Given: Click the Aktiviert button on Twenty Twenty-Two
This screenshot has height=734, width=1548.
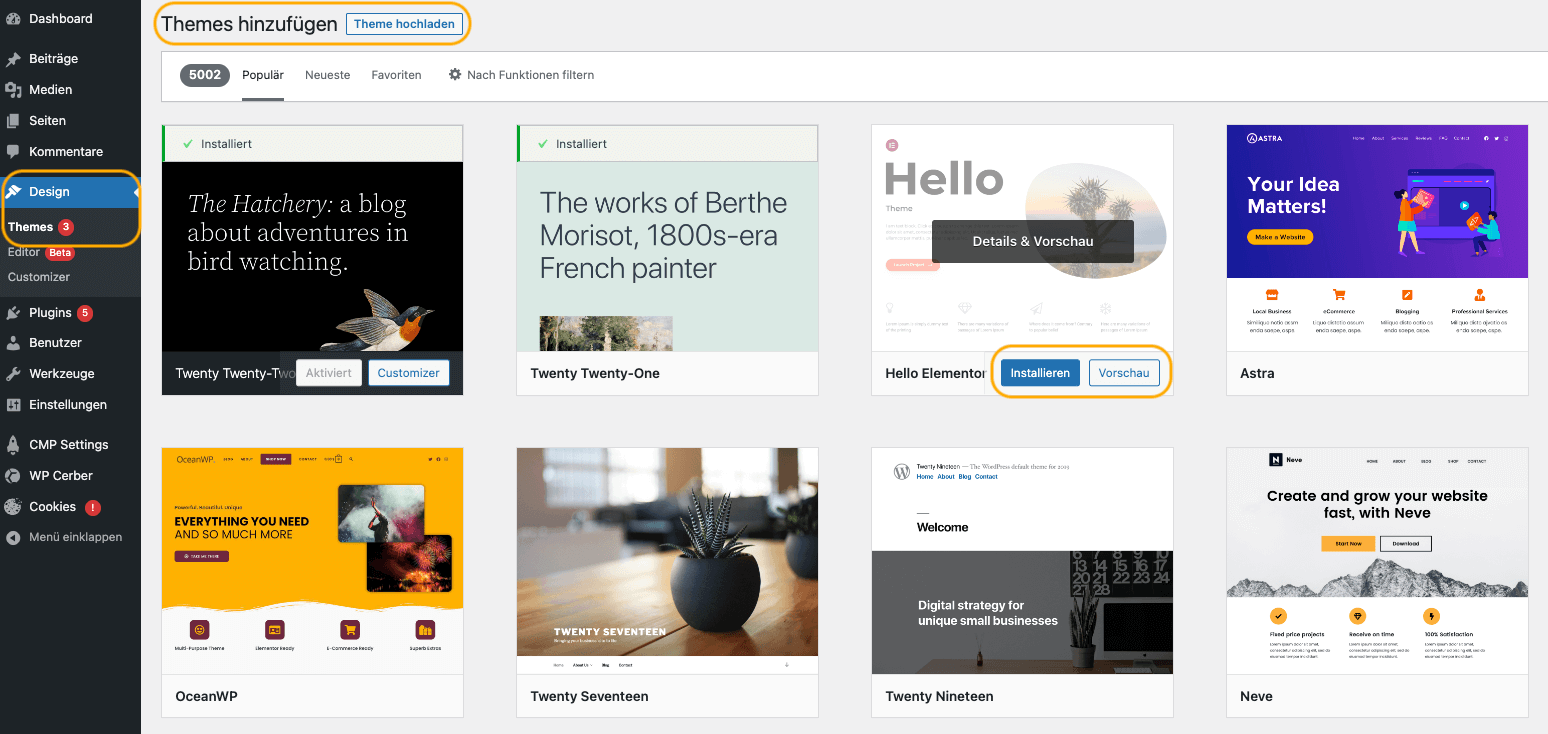Looking at the screenshot, I should click(329, 373).
